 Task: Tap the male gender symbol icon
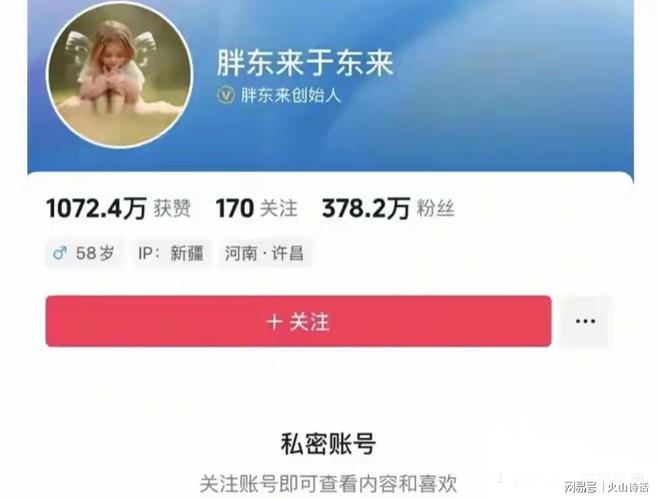pos(59,253)
